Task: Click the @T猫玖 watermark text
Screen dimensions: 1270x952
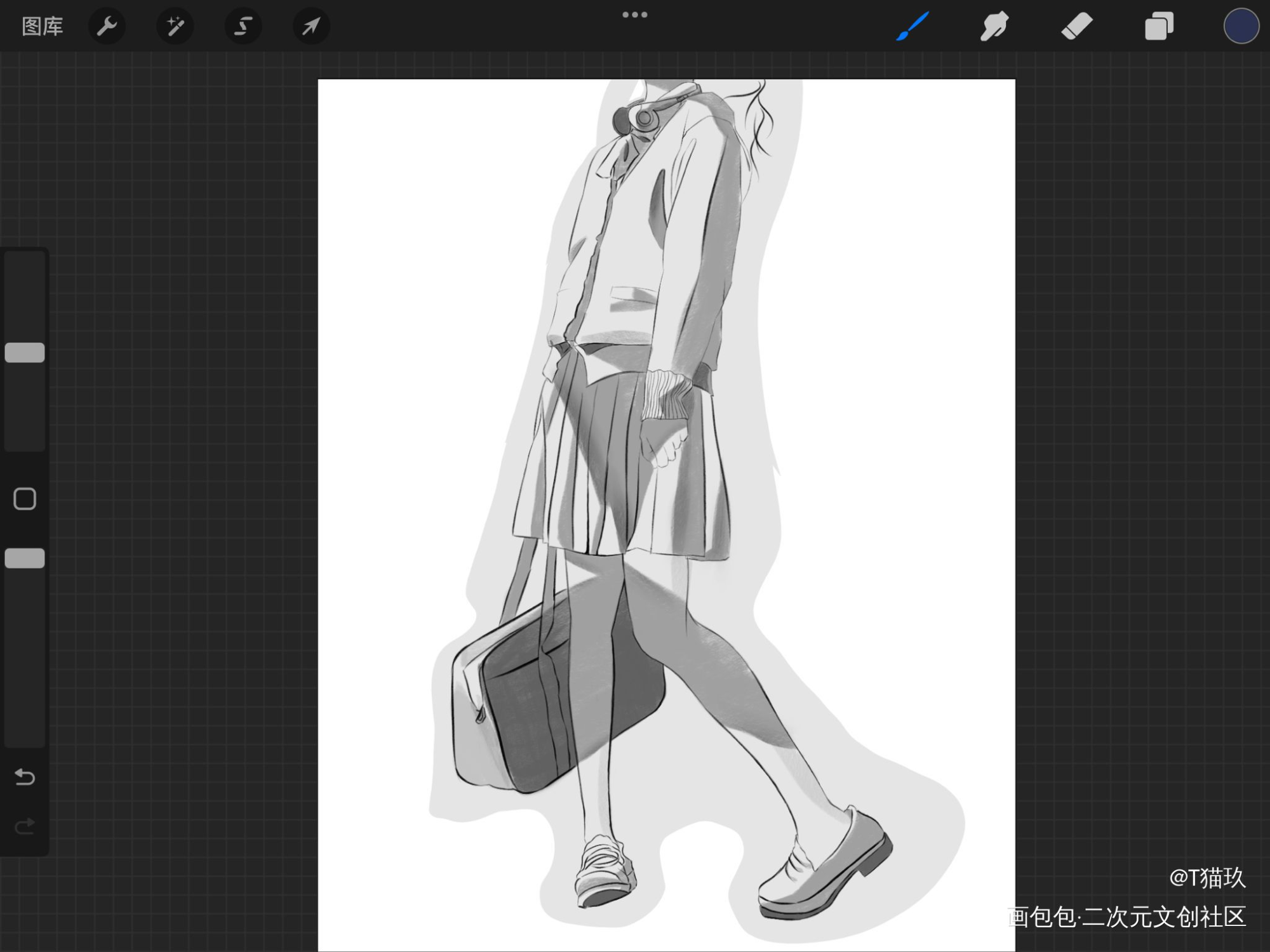Action: point(1207,877)
